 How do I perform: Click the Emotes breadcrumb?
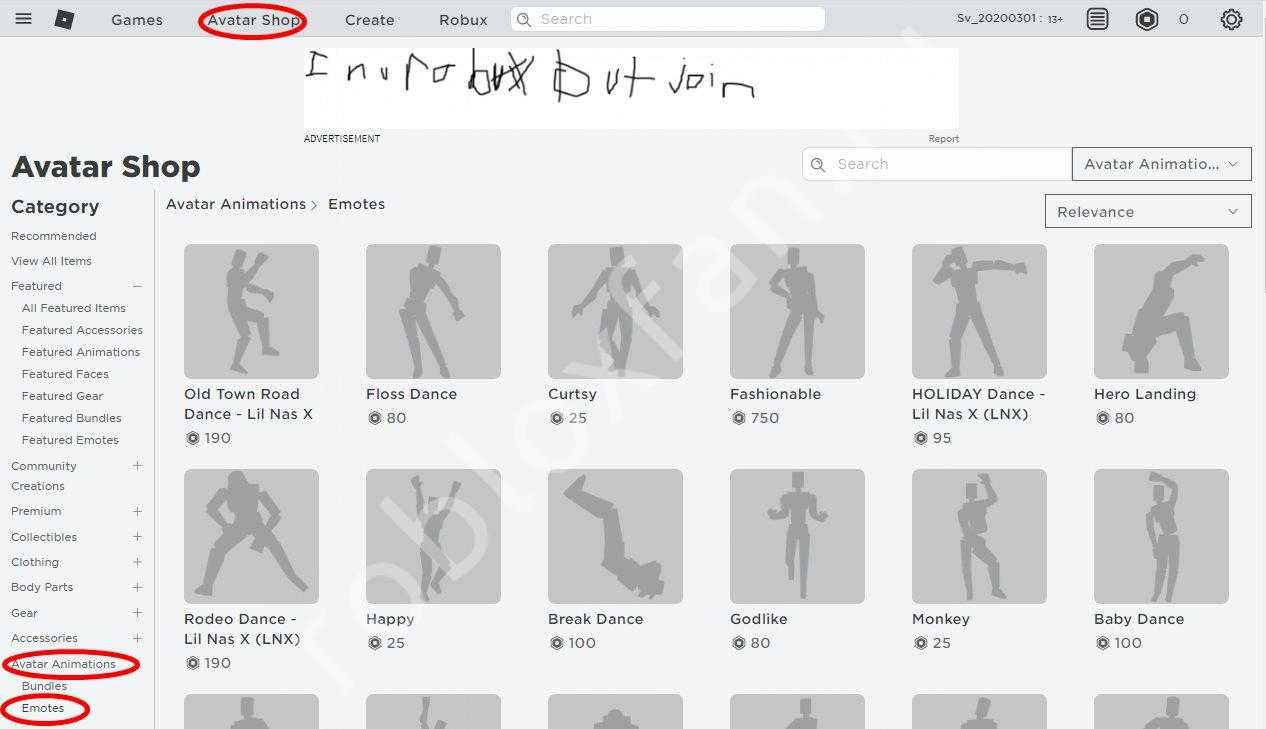coord(356,204)
